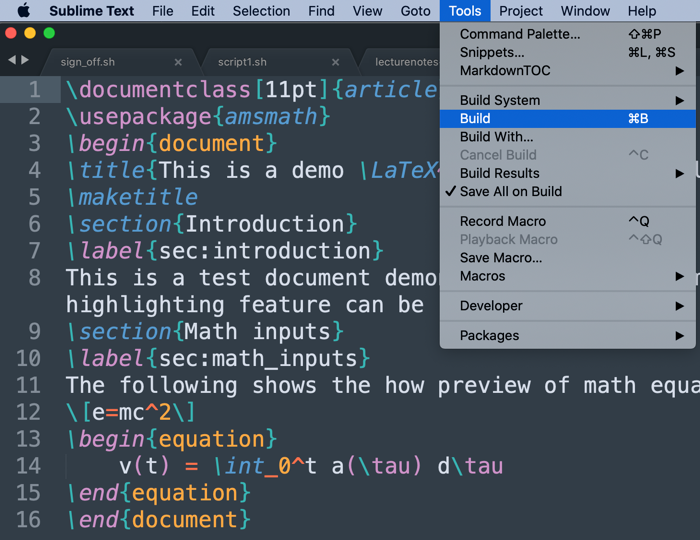This screenshot has height=540, width=700.
Task: Go to previous tab with left arrow
Action: coord(12,59)
